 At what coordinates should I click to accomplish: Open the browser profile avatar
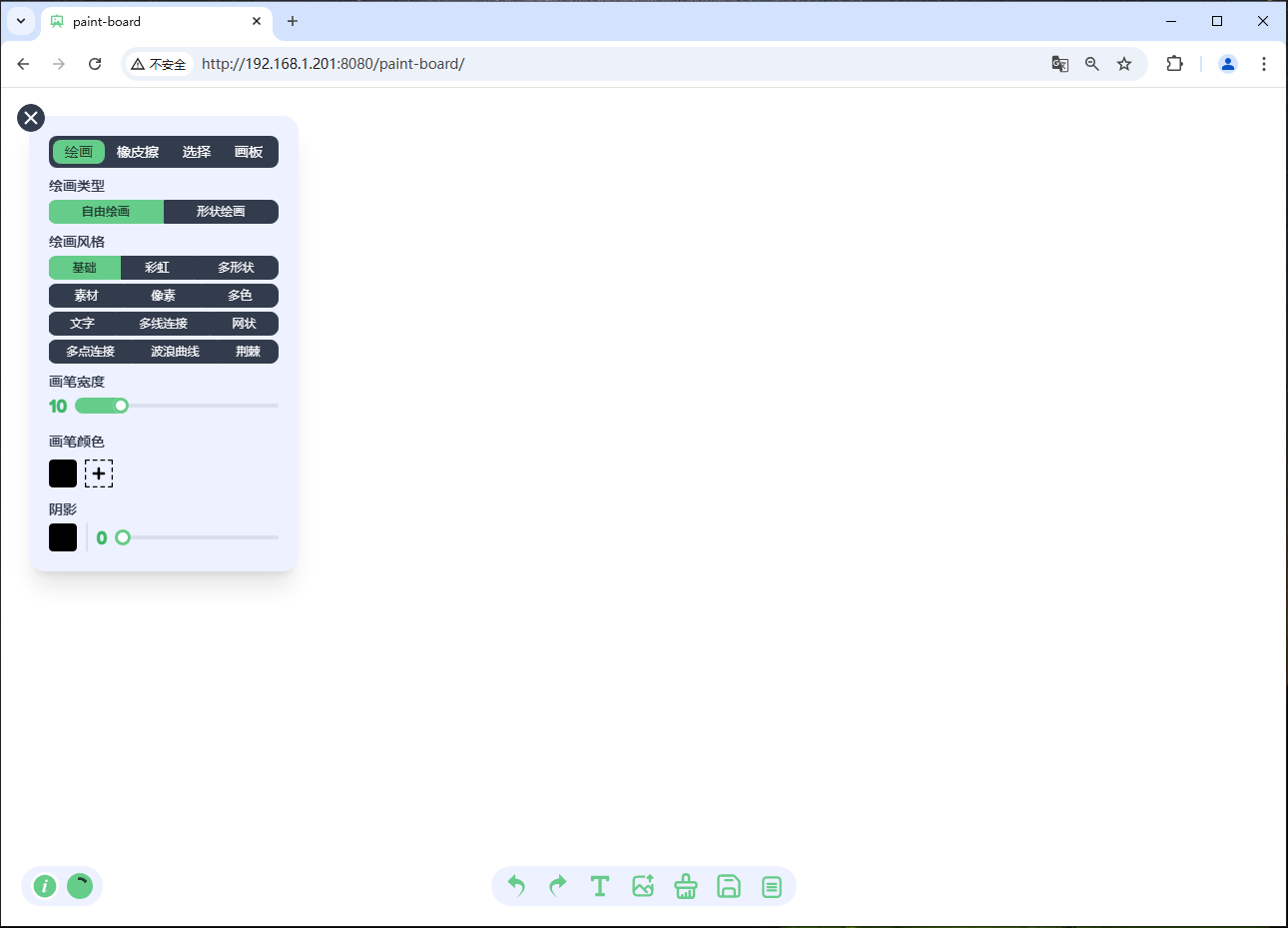(1228, 64)
